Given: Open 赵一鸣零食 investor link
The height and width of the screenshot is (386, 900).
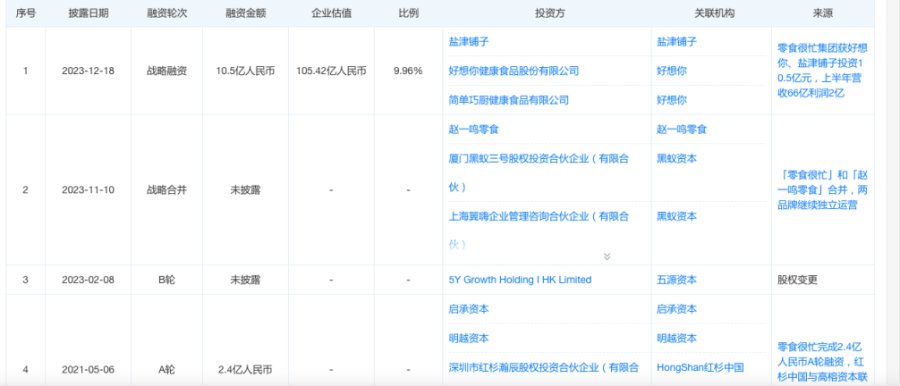Looking at the screenshot, I should tap(474, 129).
